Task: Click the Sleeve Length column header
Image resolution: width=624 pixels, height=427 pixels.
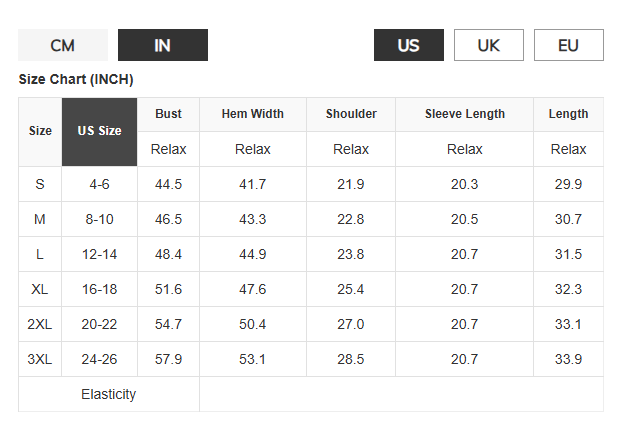Action: [464, 114]
